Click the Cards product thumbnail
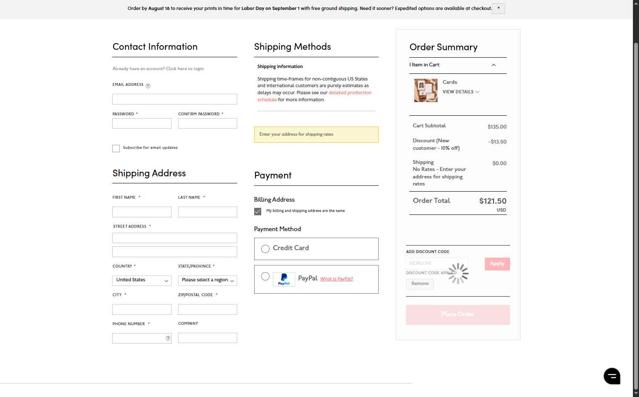639x397 pixels. (425, 90)
